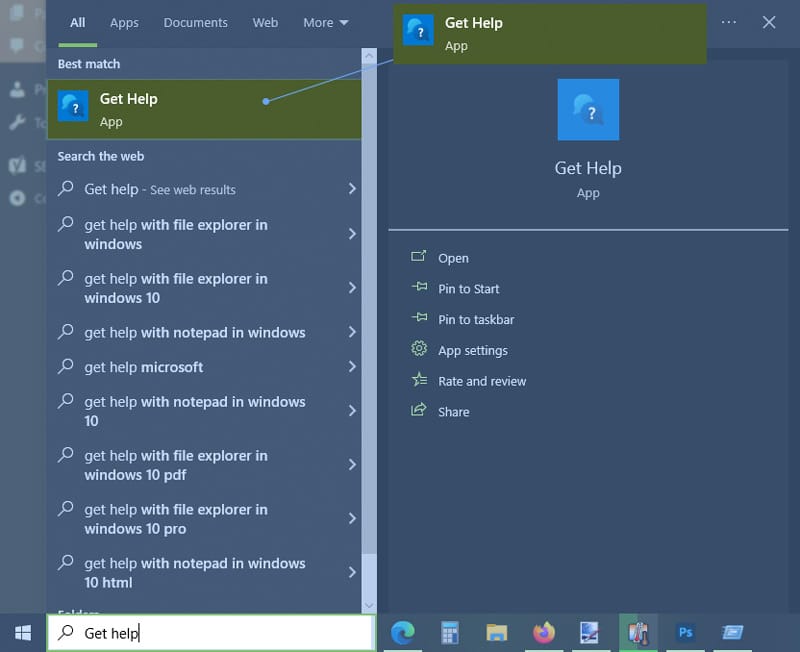Expand 'get help with notepad in windows' chevron
Image resolution: width=800 pixels, height=652 pixels.
(352, 332)
